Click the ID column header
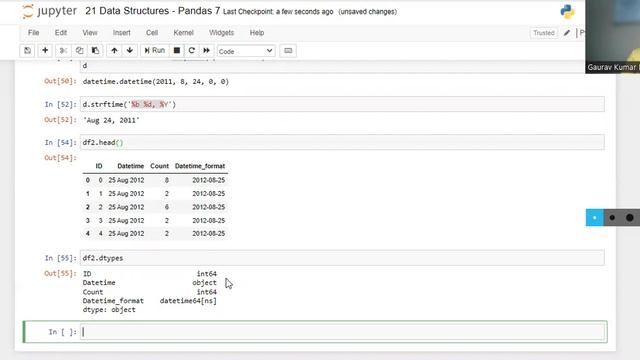The image size is (640, 360). tap(99, 166)
